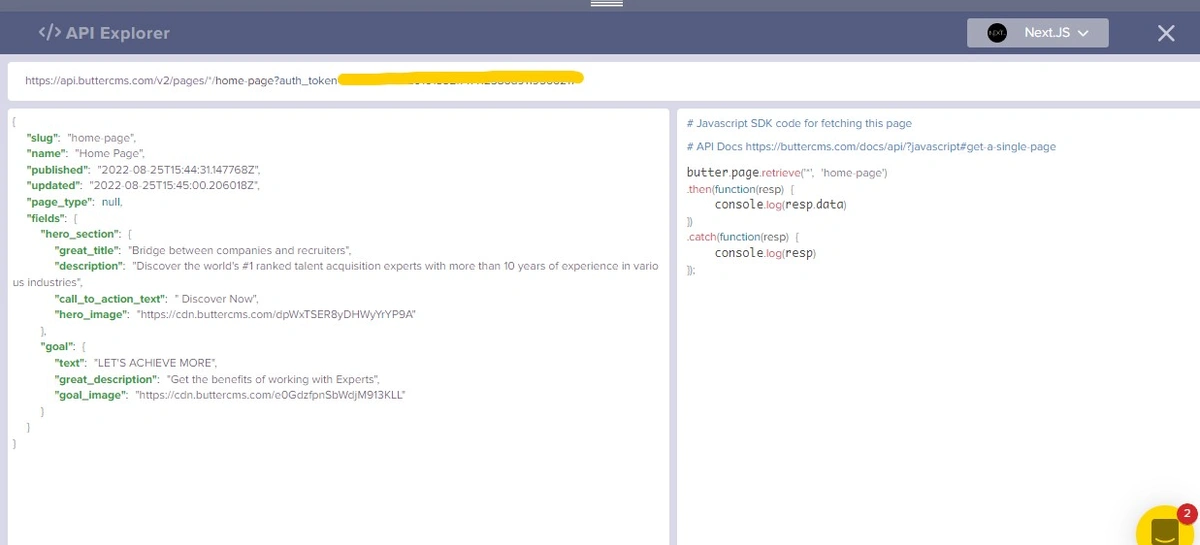Click the goal_image CDN URL

(270, 395)
